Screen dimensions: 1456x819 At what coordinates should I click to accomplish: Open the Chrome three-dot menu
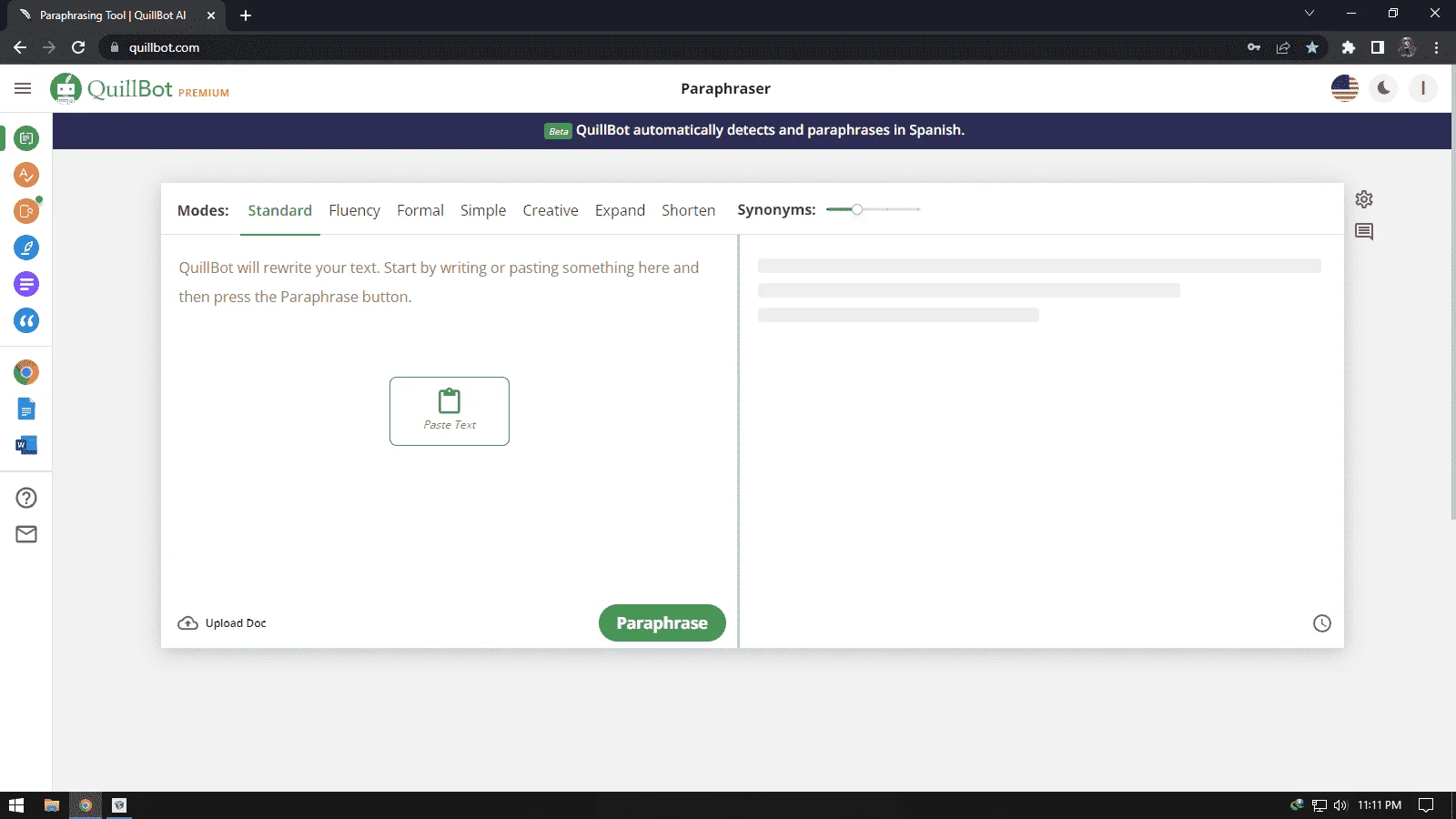1437,47
